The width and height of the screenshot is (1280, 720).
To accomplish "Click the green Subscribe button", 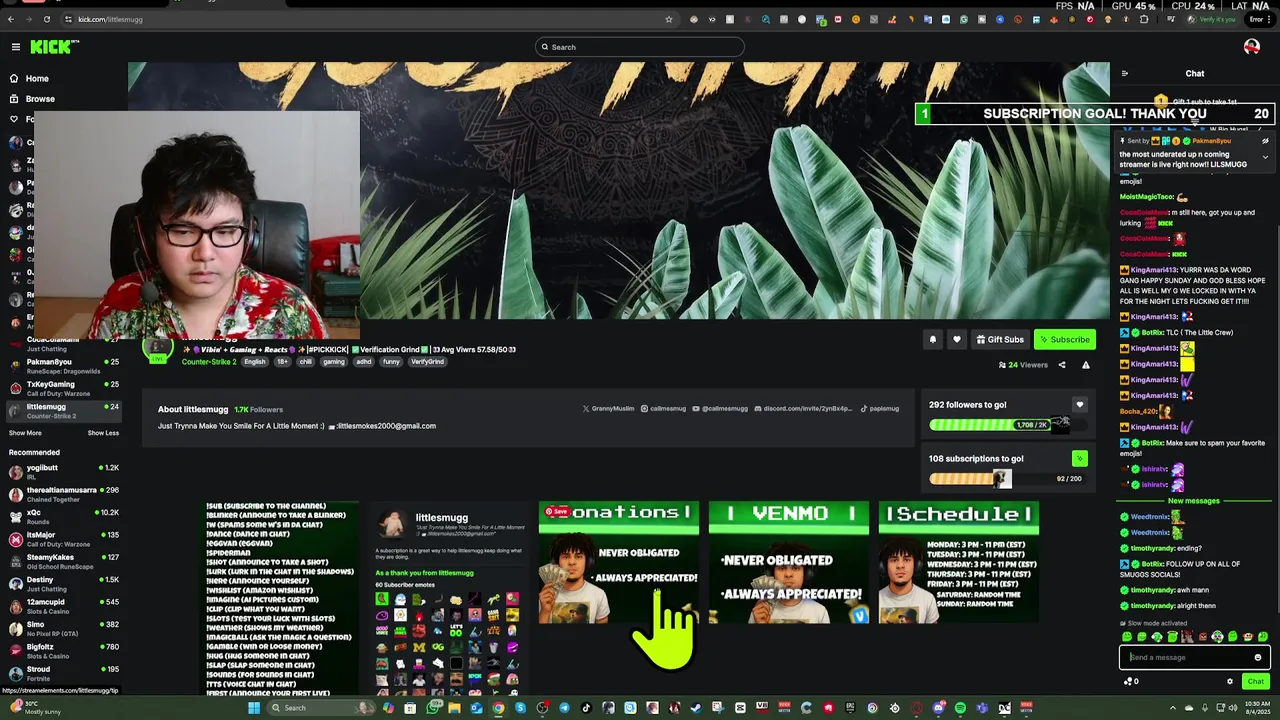I will 1064,339.
